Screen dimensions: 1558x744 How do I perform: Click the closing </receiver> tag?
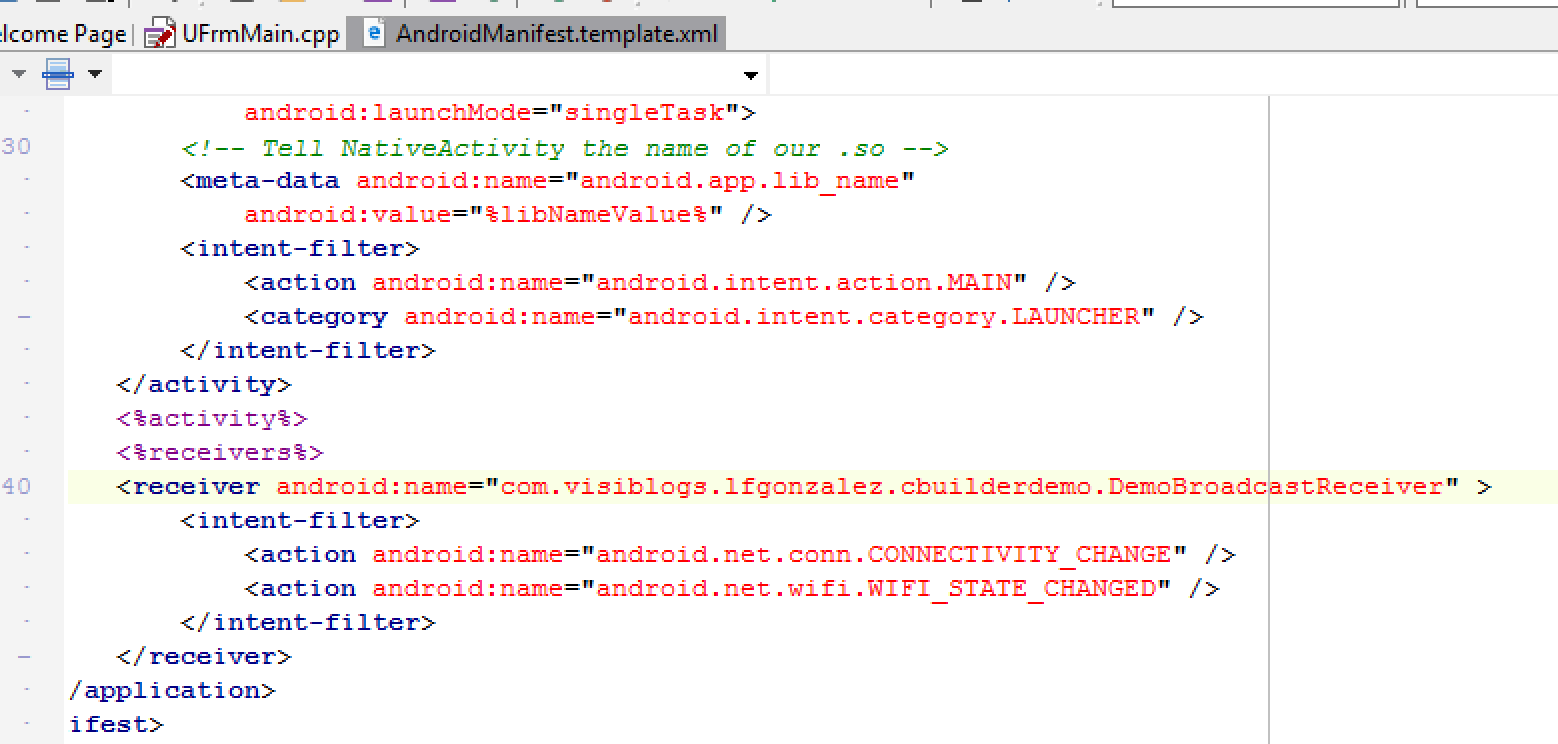click(x=204, y=657)
